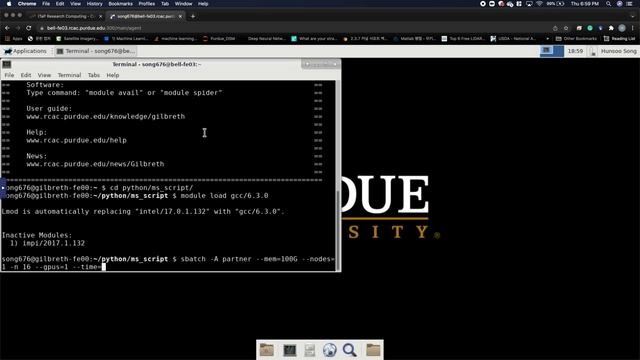Click the 'impi/2017.1.132' inactive module line
The width and height of the screenshot is (640, 360).
click(x=48, y=243)
